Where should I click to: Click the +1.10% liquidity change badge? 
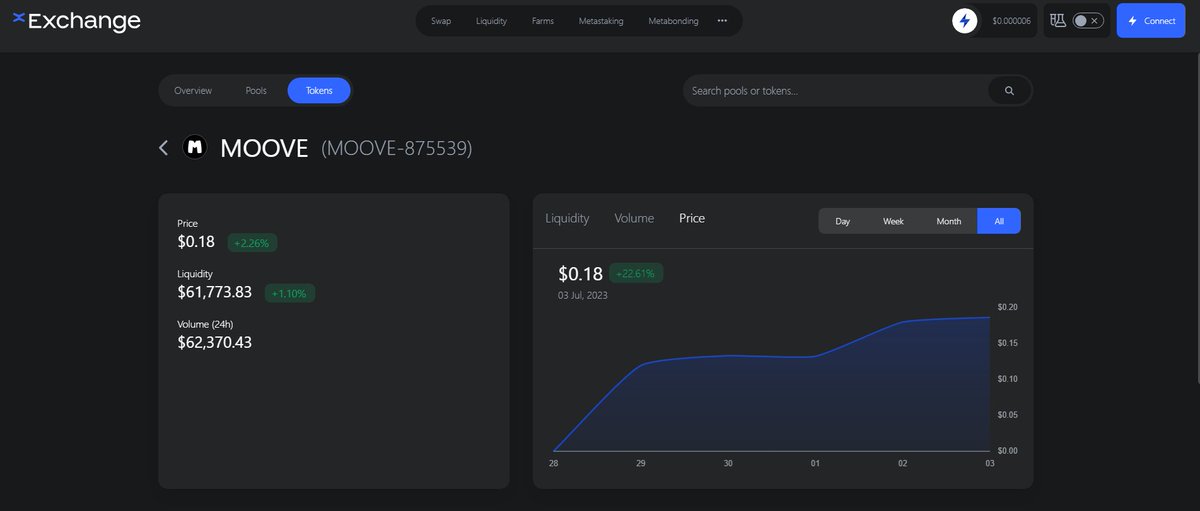point(290,294)
